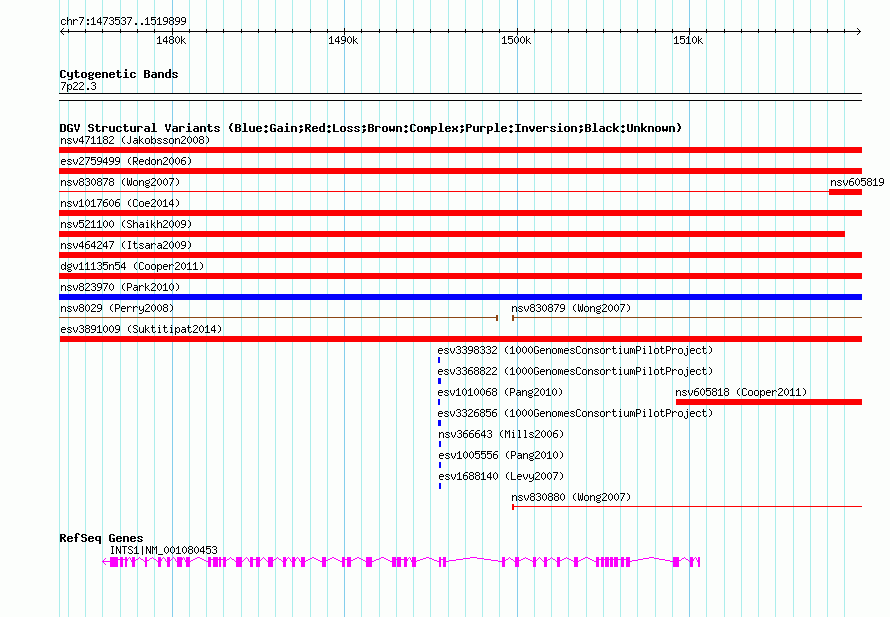
Task: Open variant esv1010068 (Pang2010) label
Action: (500, 392)
